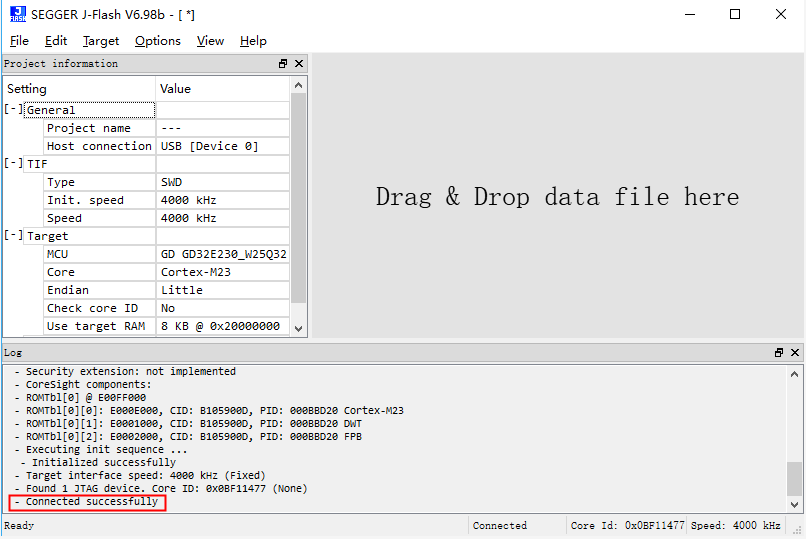Click the Core Id status bar entry
Screen dimensions: 806x539
pyautogui.click(x=627, y=526)
